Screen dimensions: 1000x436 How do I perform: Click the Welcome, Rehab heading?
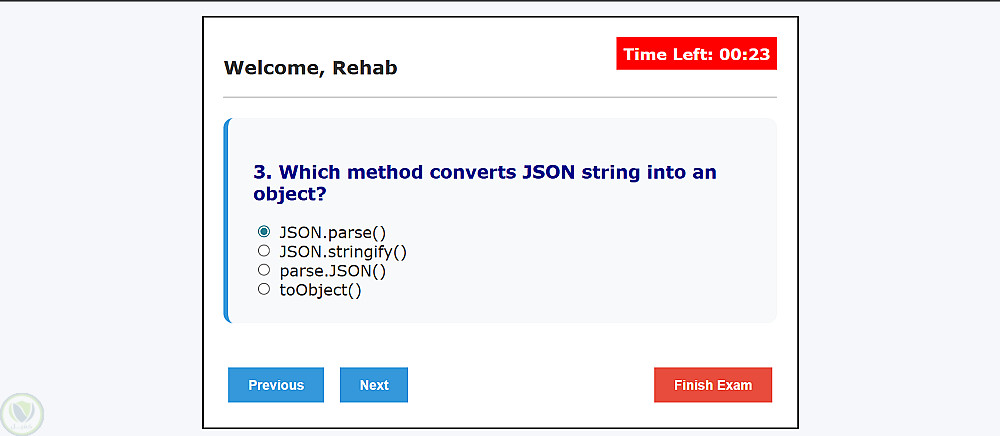(310, 68)
